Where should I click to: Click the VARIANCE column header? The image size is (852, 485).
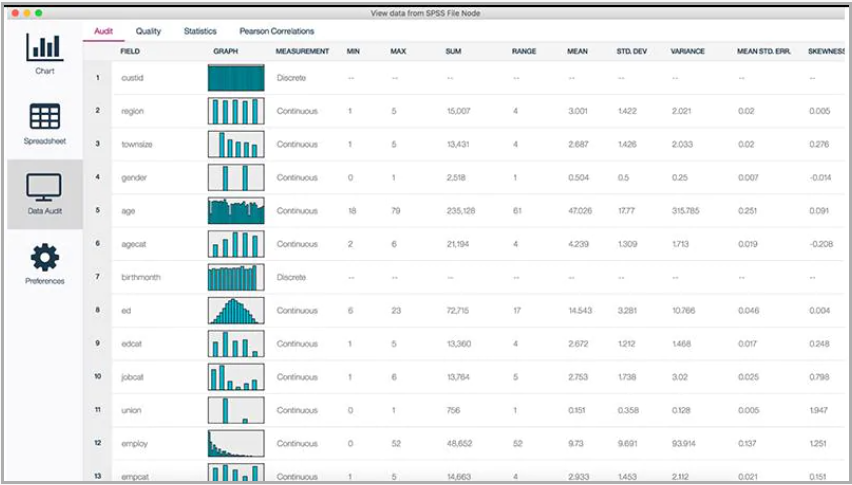(x=687, y=51)
